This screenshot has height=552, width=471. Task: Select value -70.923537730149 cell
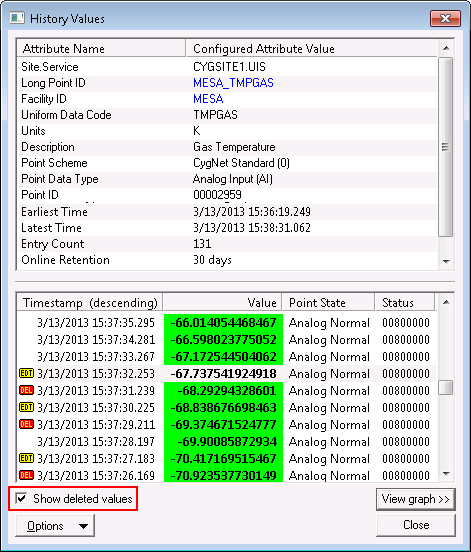click(223, 475)
